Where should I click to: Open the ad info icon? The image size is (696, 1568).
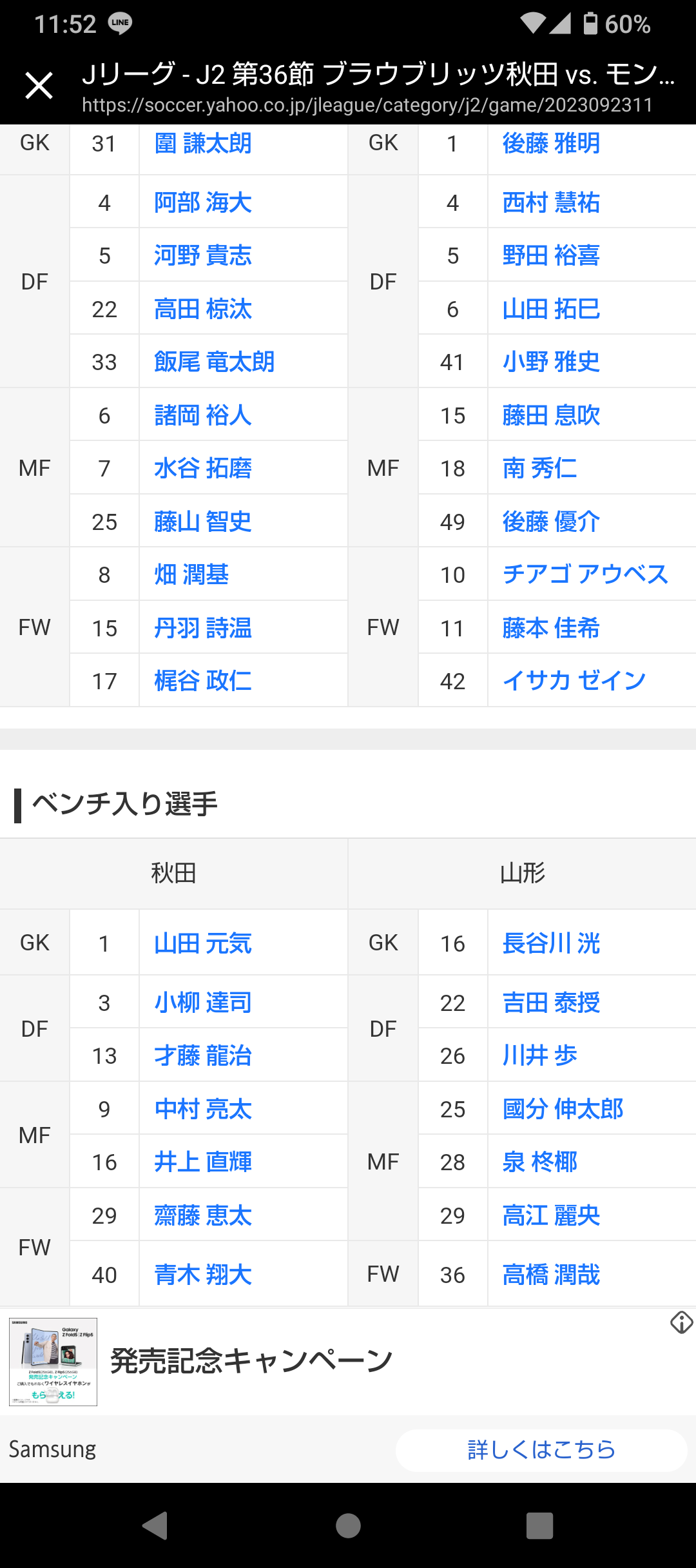coord(681,1322)
